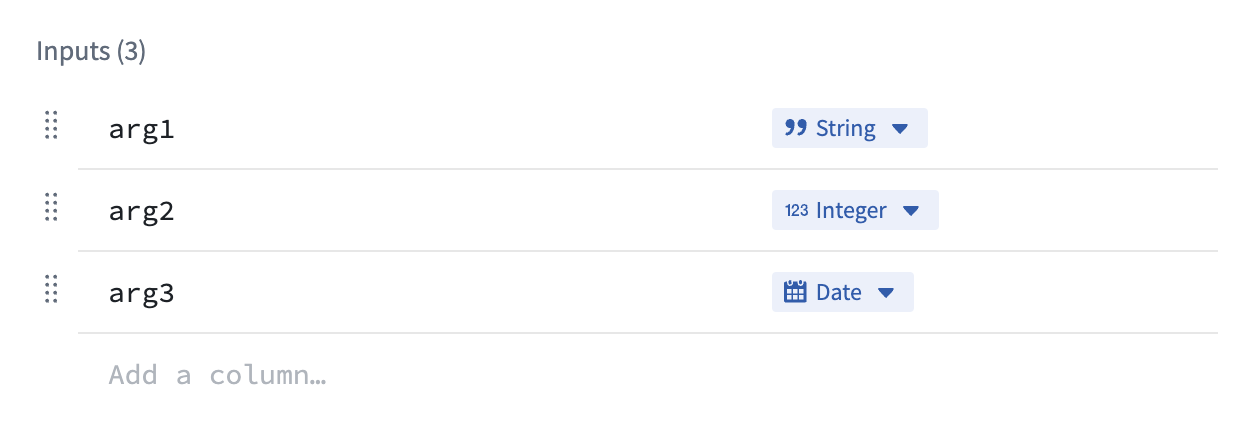Select the arg1 input name field

tap(141, 128)
